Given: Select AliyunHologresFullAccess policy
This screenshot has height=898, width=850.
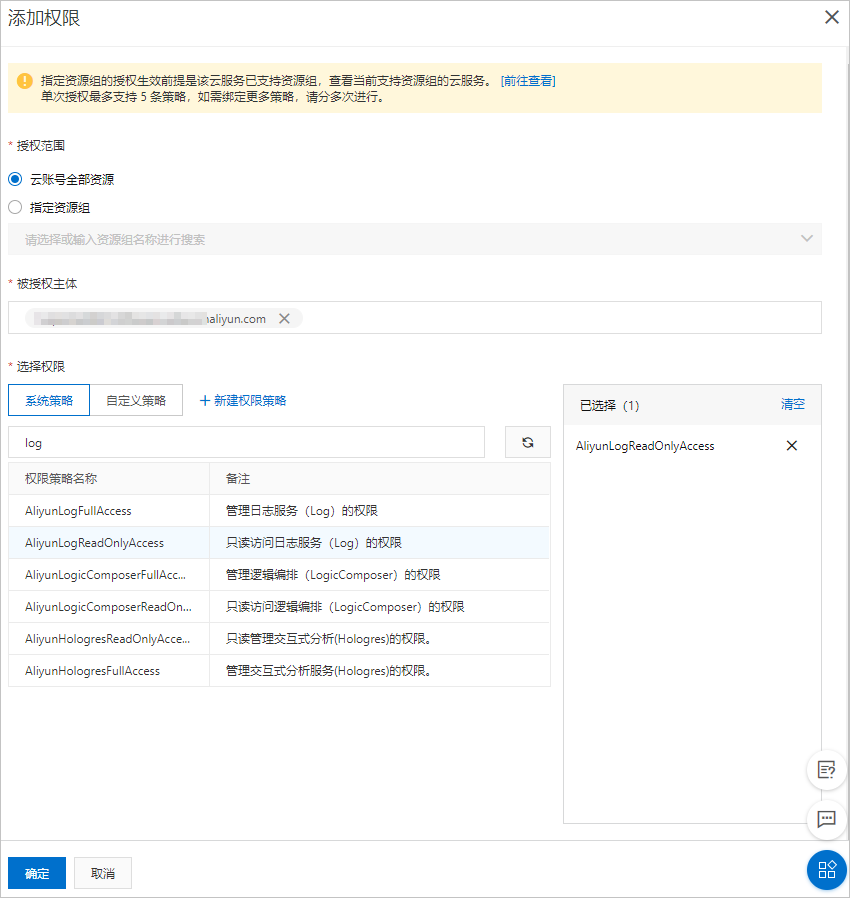Looking at the screenshot, I should click(92, 671).
